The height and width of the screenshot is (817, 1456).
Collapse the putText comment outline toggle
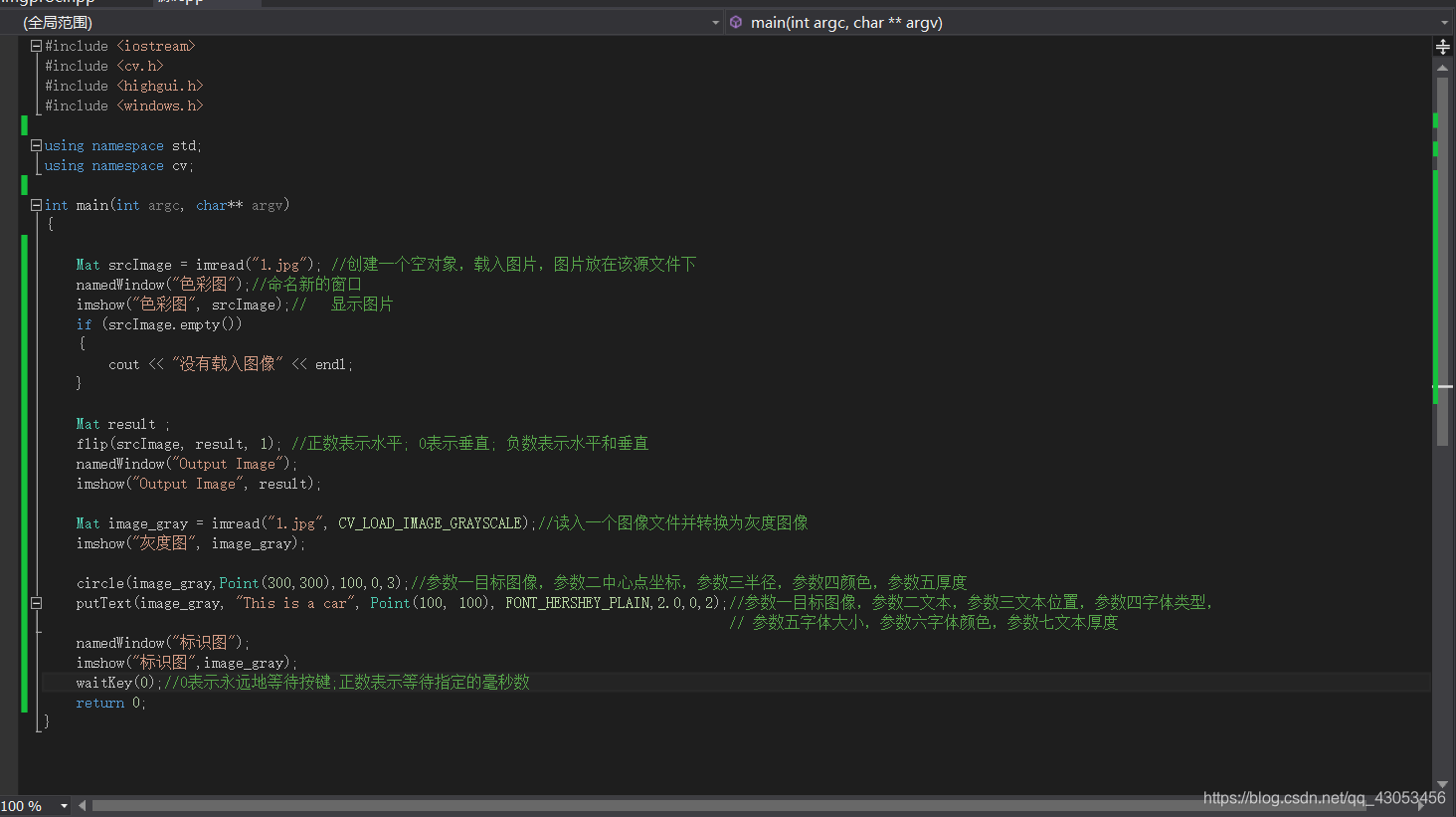[x=37, y=603]
